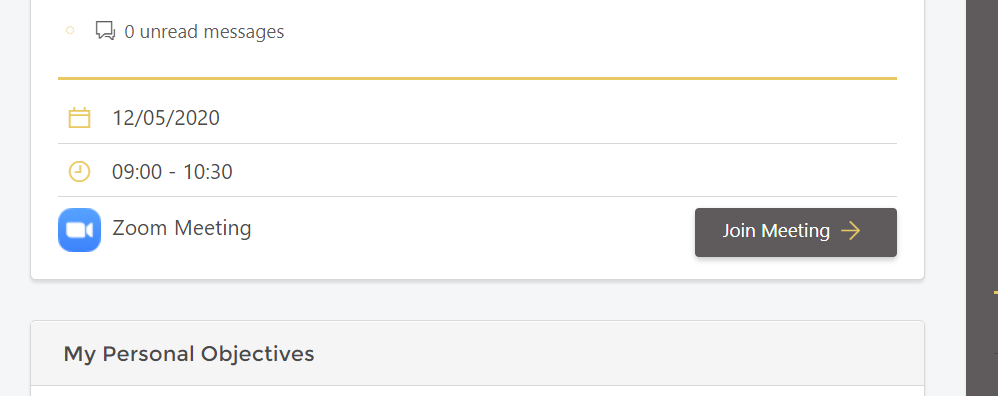Click the yellow calendar icon
The width and height of the screenshot is (998, 396).
(80, 118)
